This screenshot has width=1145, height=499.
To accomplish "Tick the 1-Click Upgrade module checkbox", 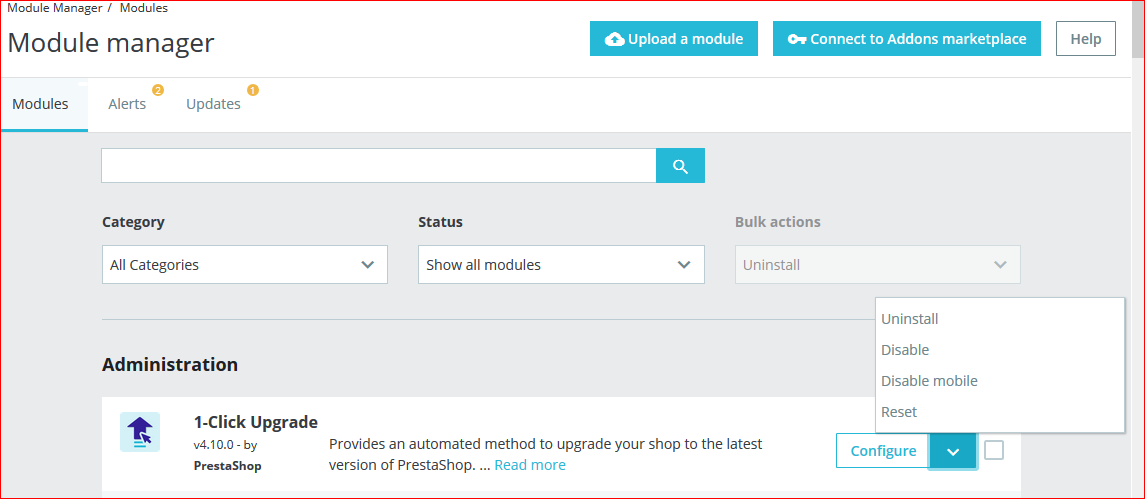I will (x=994, y=450).
